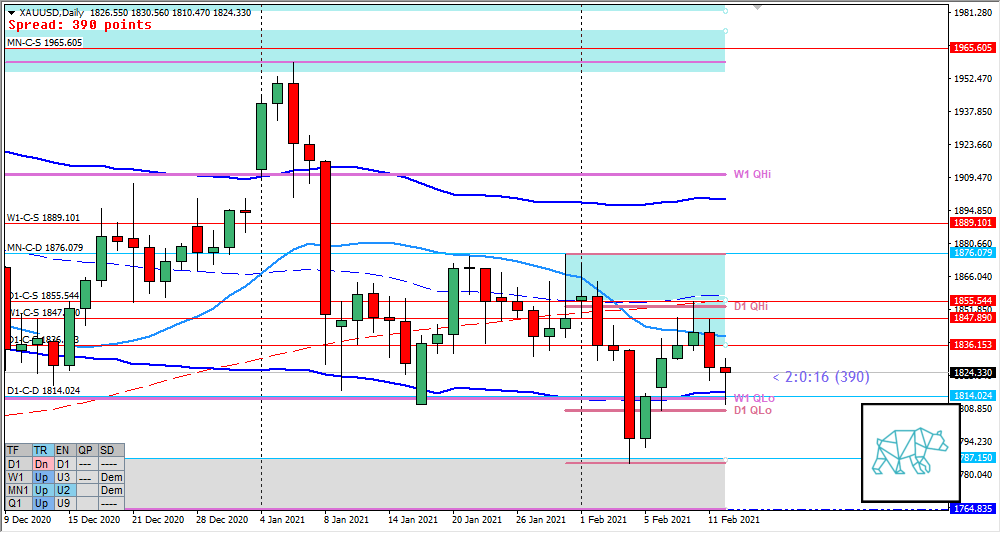Click the pink 'Dn' trend cell for D1
The height and width of the screenshot is (533, 1001).
pyautogui.click(x=42, y=464)
